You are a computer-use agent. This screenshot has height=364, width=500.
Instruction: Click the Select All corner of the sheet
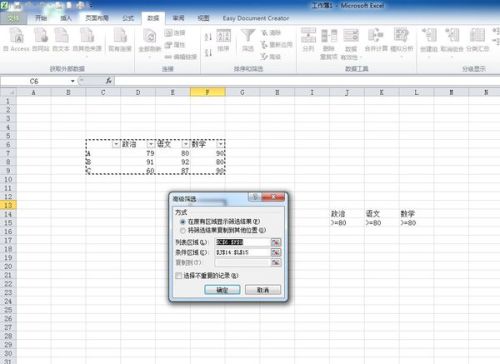coord(8,92)
